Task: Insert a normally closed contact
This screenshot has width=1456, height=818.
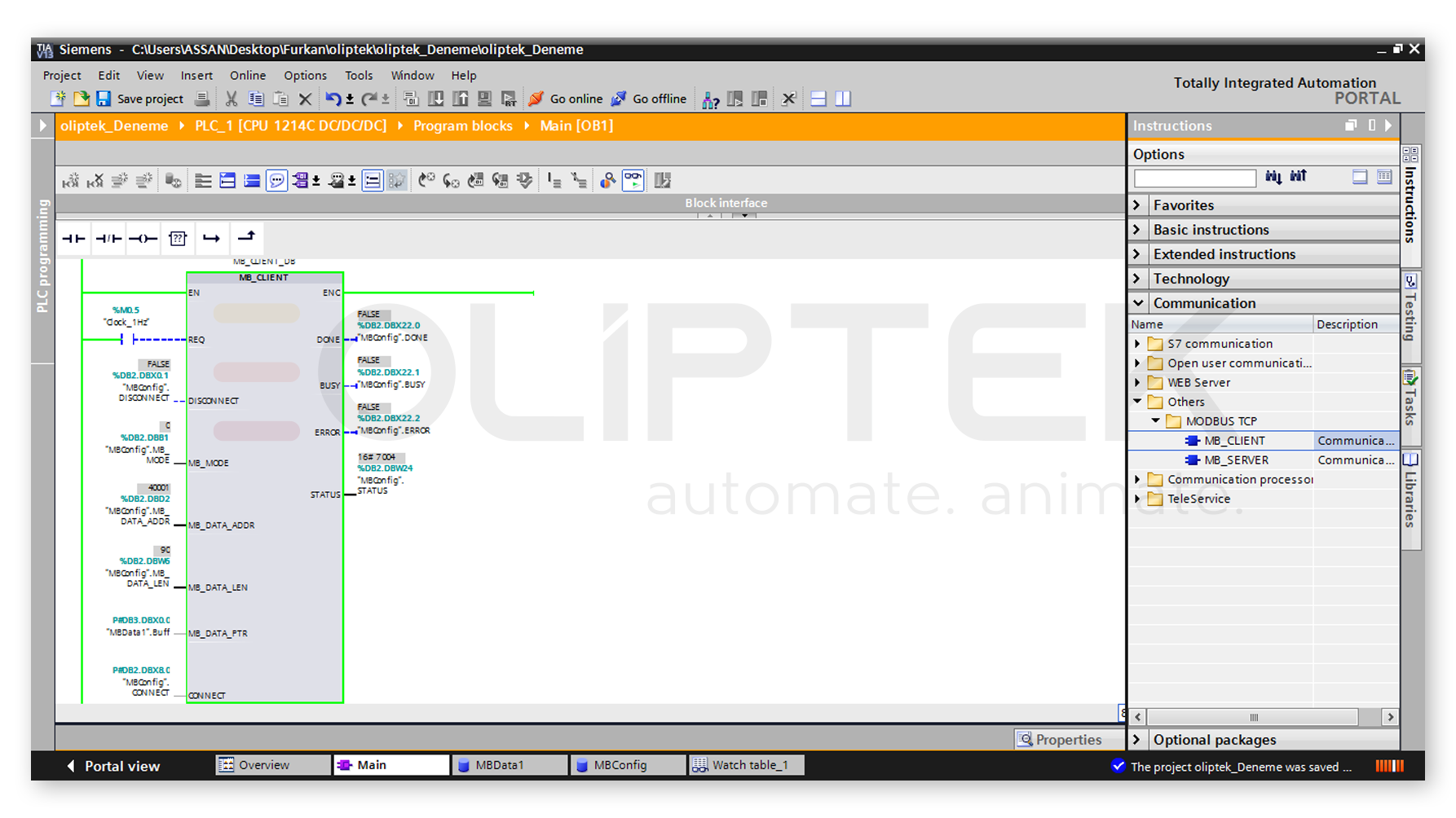Action: 108,239
